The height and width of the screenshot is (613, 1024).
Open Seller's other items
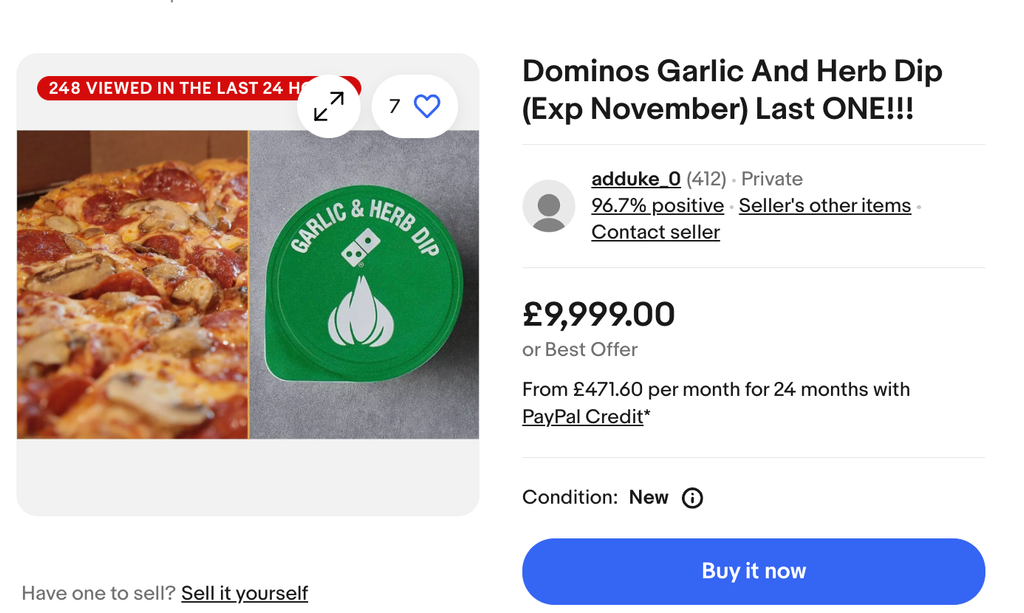pos(824,205)
